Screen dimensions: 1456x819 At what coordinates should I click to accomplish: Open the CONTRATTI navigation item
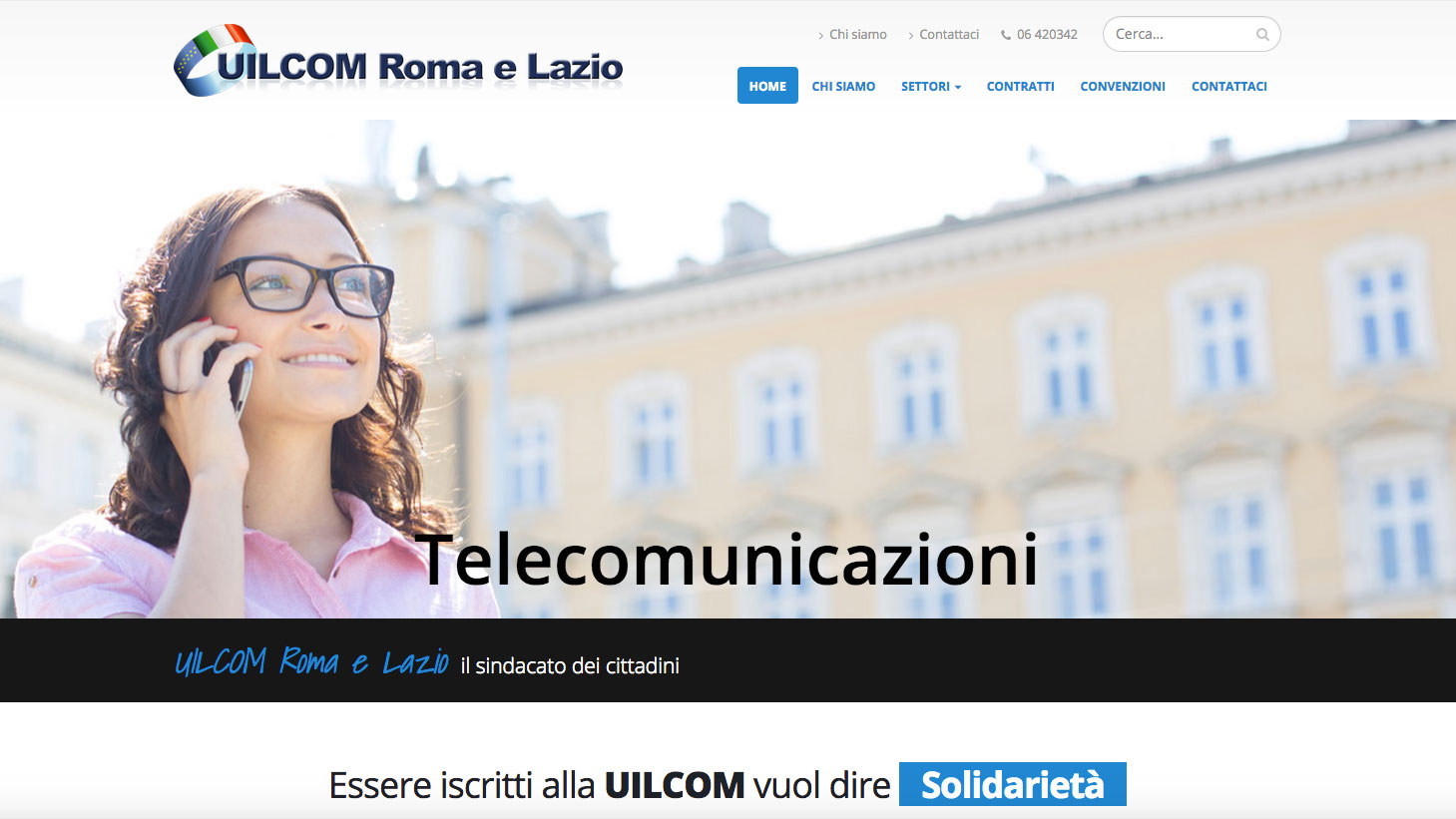1020,86
